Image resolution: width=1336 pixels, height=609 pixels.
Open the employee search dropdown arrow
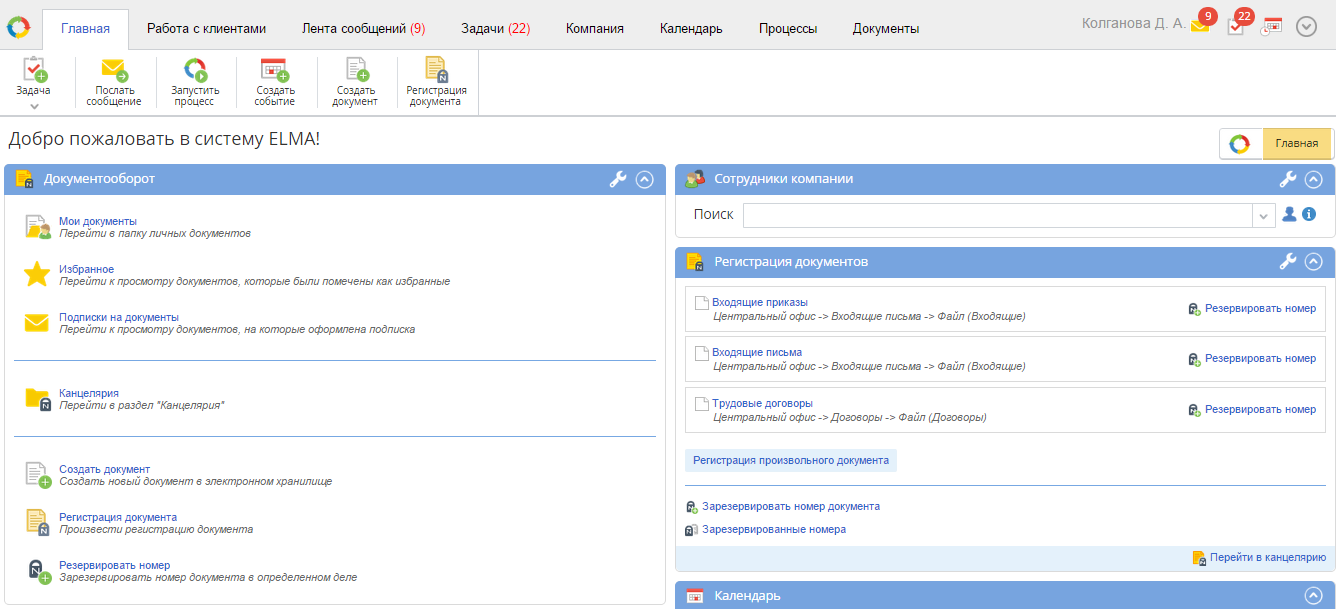(1264, 215)
